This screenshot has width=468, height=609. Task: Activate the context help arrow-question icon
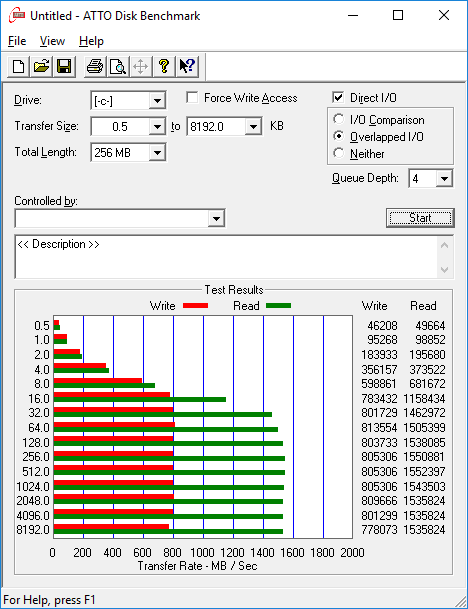(x=187, y=66)
